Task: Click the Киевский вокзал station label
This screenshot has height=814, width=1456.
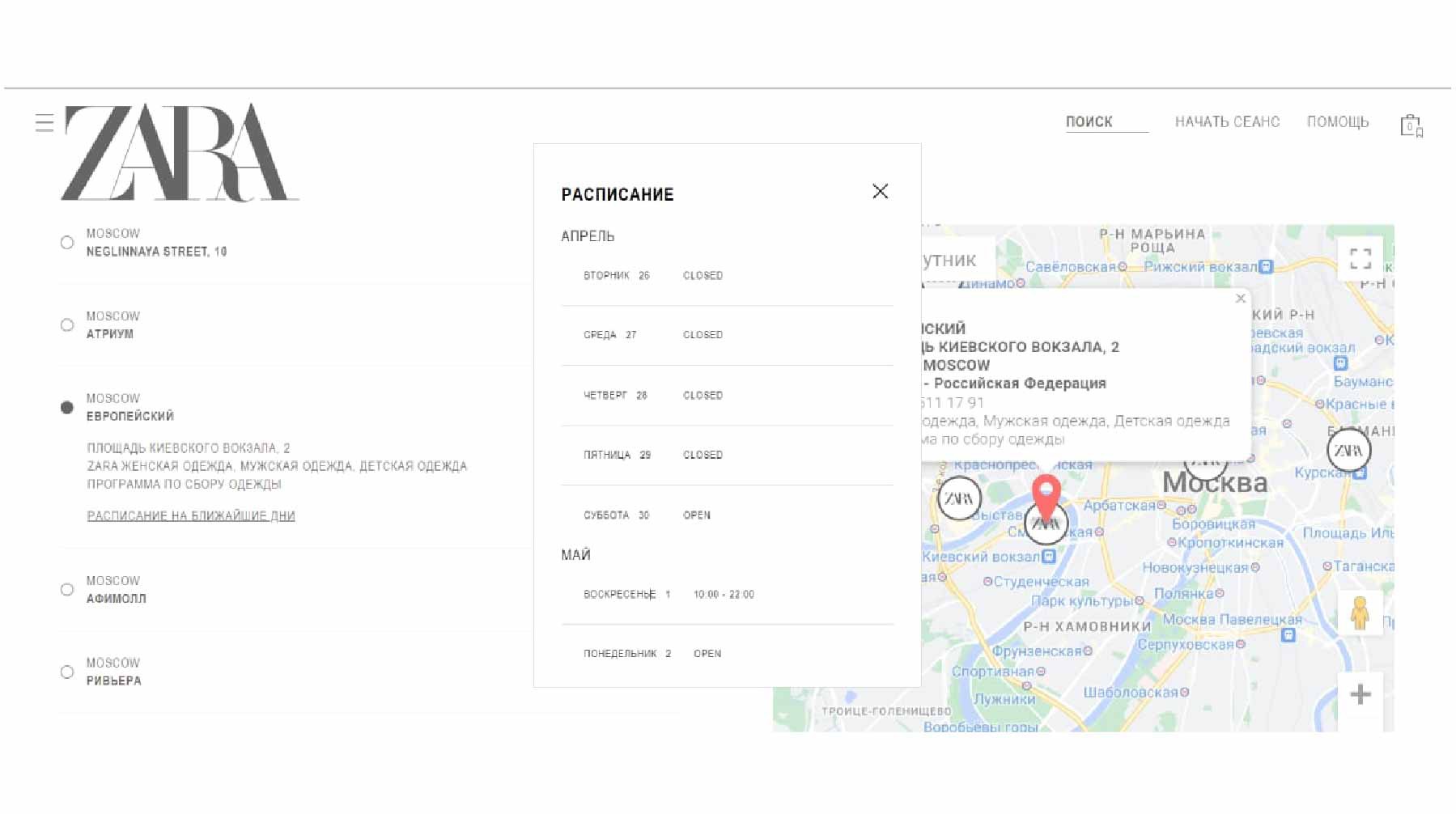Action: 981,557
